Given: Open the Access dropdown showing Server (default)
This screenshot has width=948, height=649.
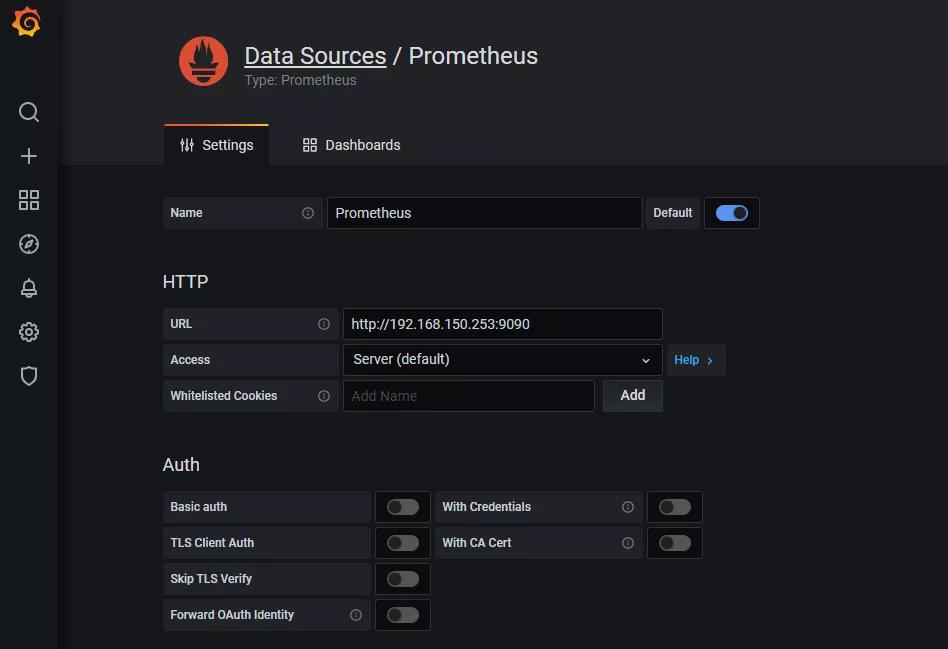Looking at the screenshot, I should coord(502,360).
